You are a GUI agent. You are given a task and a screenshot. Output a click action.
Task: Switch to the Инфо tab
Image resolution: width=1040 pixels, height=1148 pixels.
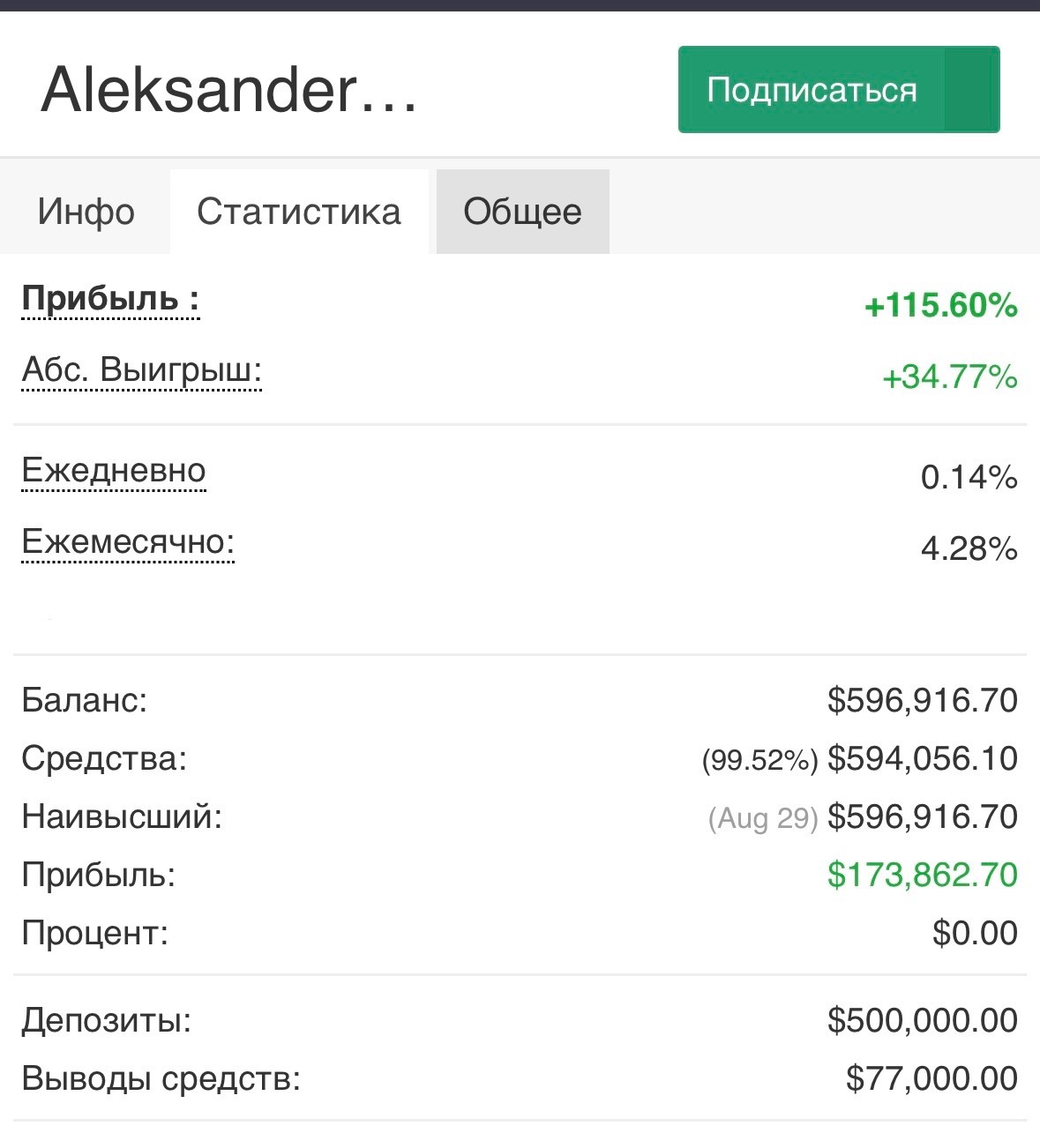tap(86, 212)
